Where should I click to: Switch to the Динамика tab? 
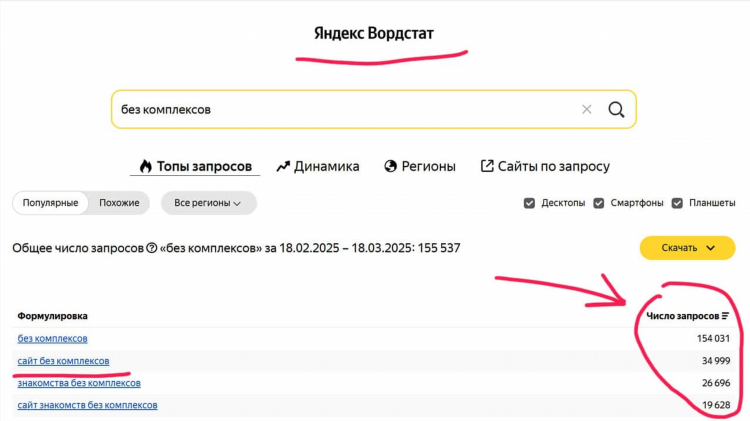click(318, 166)
